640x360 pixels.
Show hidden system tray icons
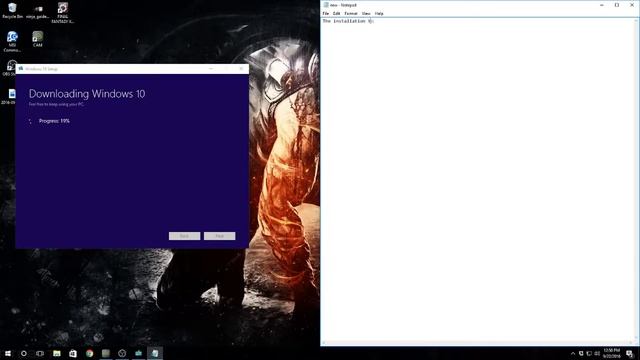[573, 353]
